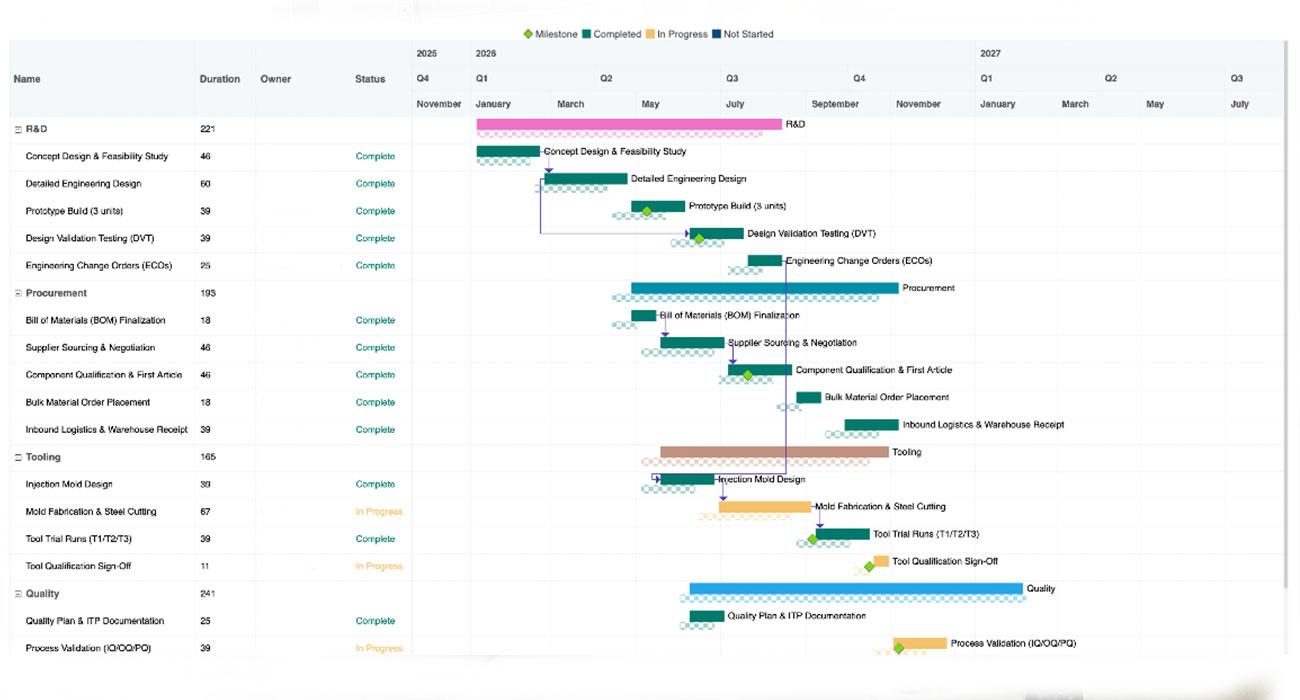The width and height of the screenshot is (1300, 700).
Task: Select the pink R&D summary bar
Action: (x=629, y=124)
